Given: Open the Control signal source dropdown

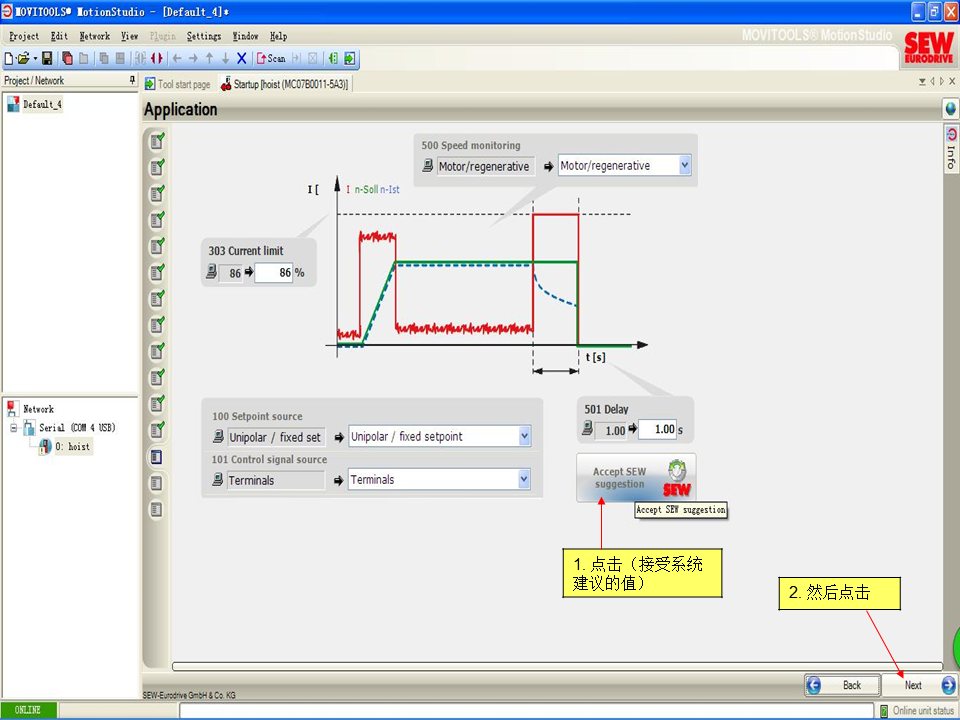Looking at the screenshot, I should pyautogui.click(x=524, y=480).
